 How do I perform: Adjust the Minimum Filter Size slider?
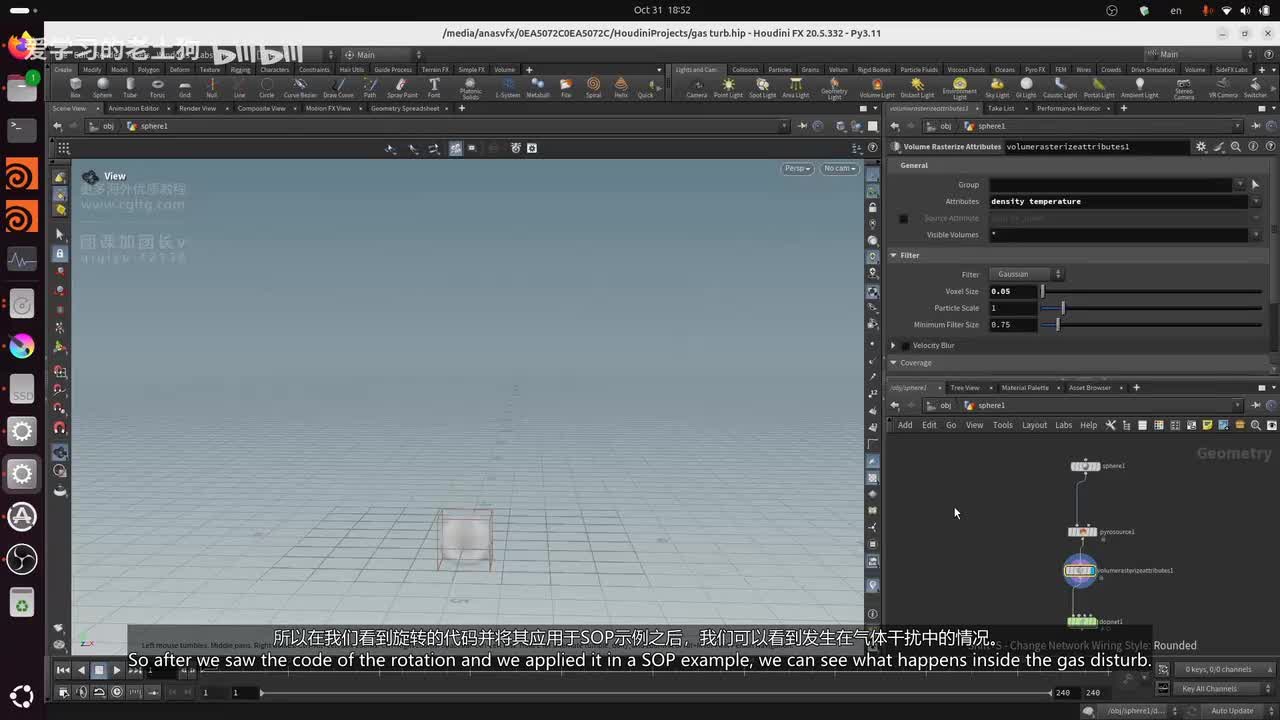[x=1151, y=325]
